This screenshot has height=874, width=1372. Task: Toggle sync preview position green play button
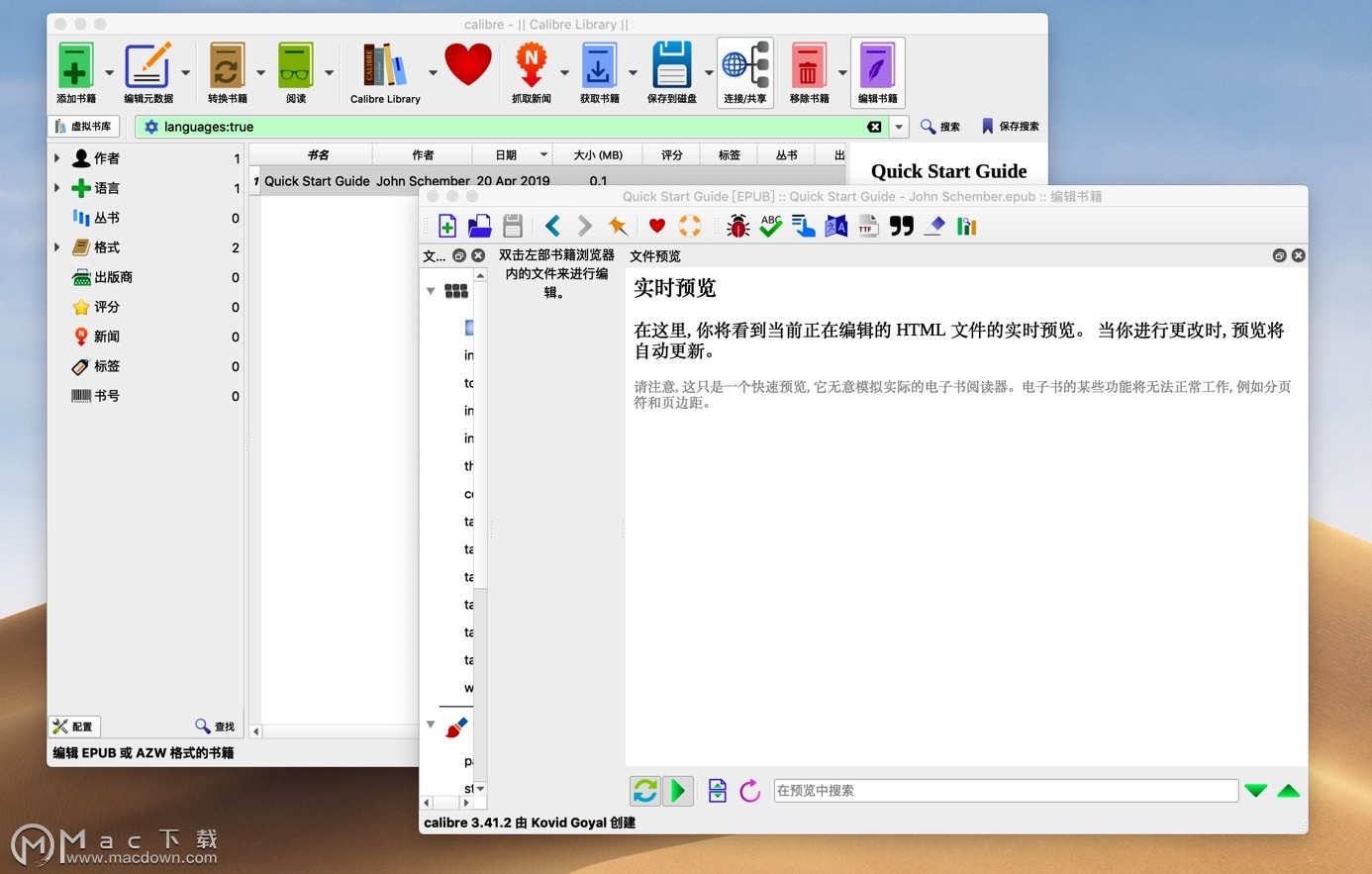coord(678,790)
